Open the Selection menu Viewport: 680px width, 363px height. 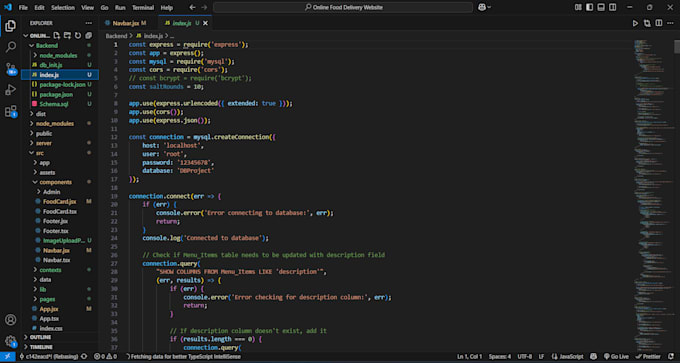coord(63,8)
